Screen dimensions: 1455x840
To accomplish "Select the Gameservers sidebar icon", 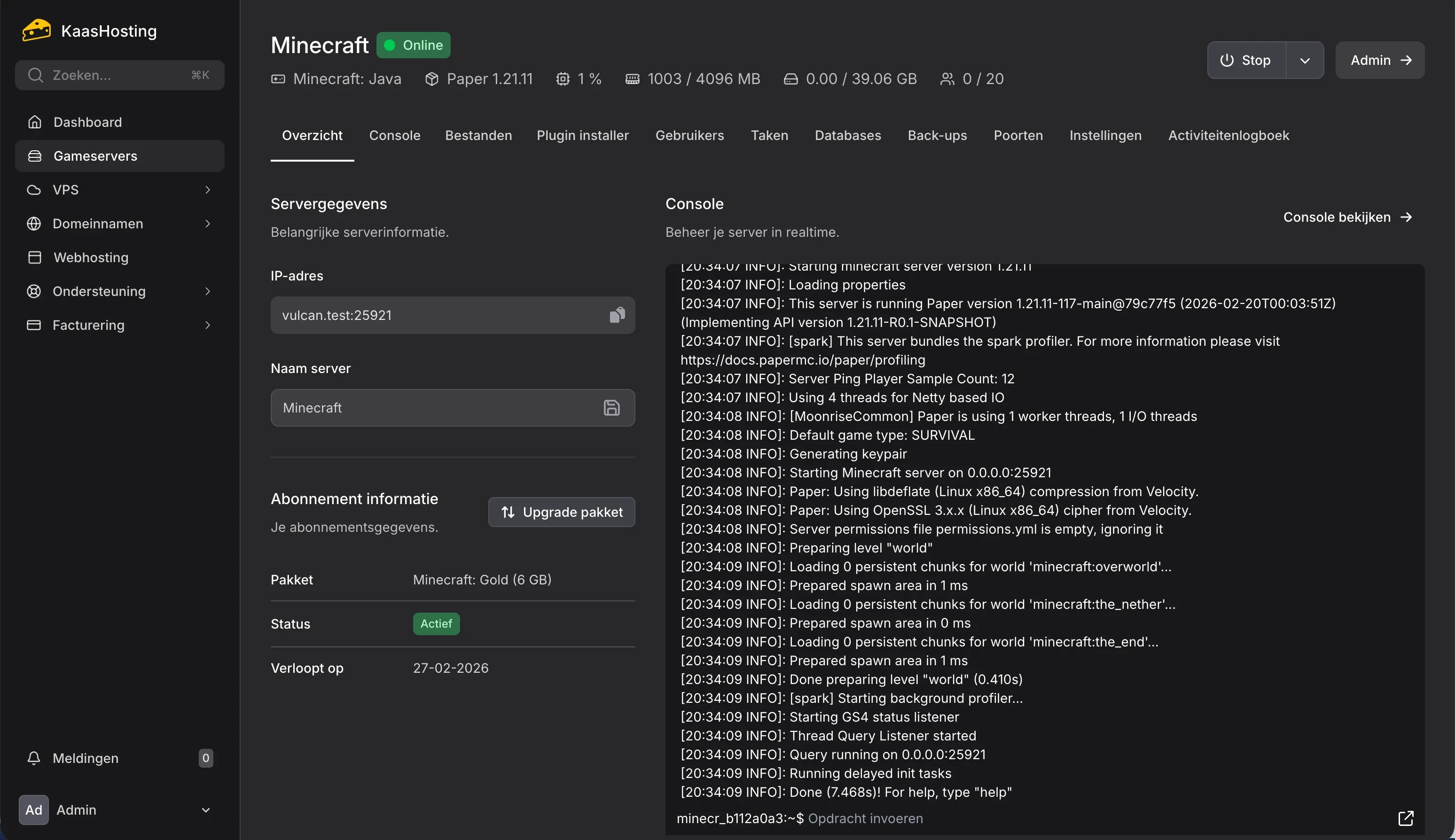I will pyautogui.click(x=34, y=156).
